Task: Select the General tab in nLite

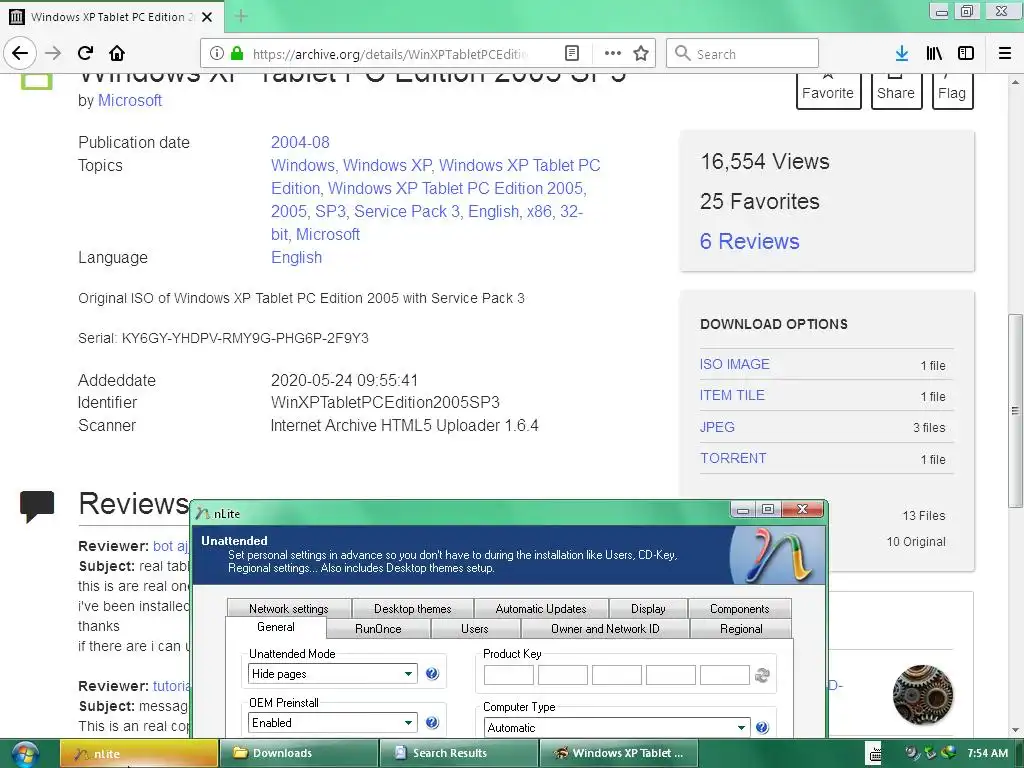Action: (x=276, y=627)
